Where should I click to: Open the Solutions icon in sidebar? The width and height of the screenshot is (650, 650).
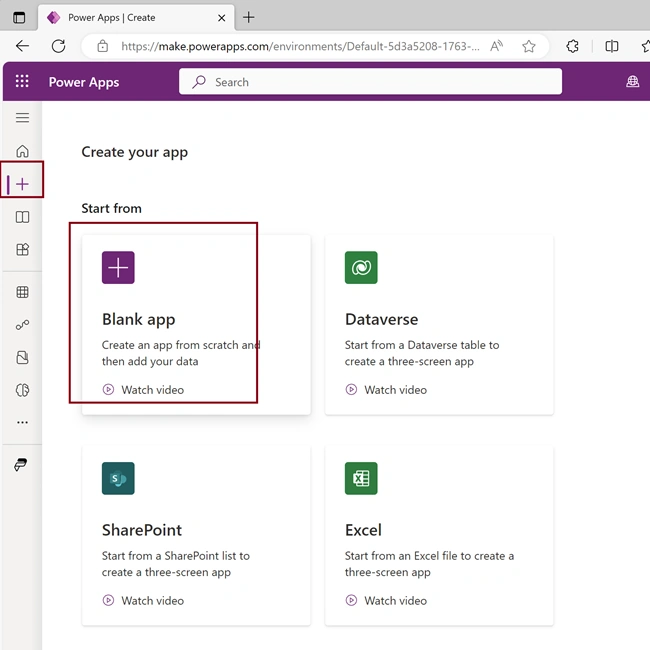(x=22, y=357)
